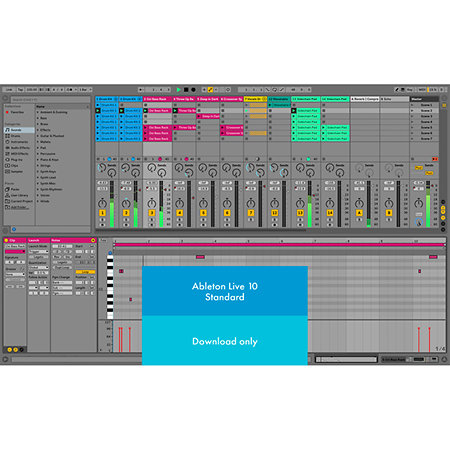The image size is (450, 450).
Task: Open Launch Mode dropdown
Action: [x=39, y=252]
